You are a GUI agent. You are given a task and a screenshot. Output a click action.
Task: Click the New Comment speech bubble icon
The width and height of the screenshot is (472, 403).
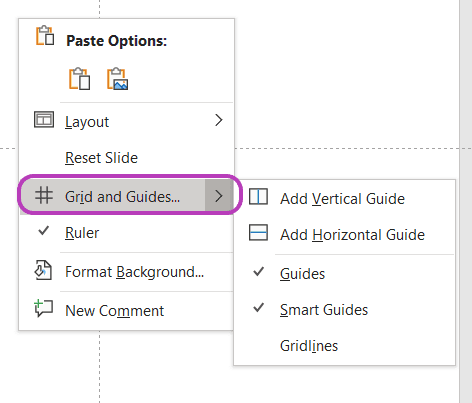(43, 308)
